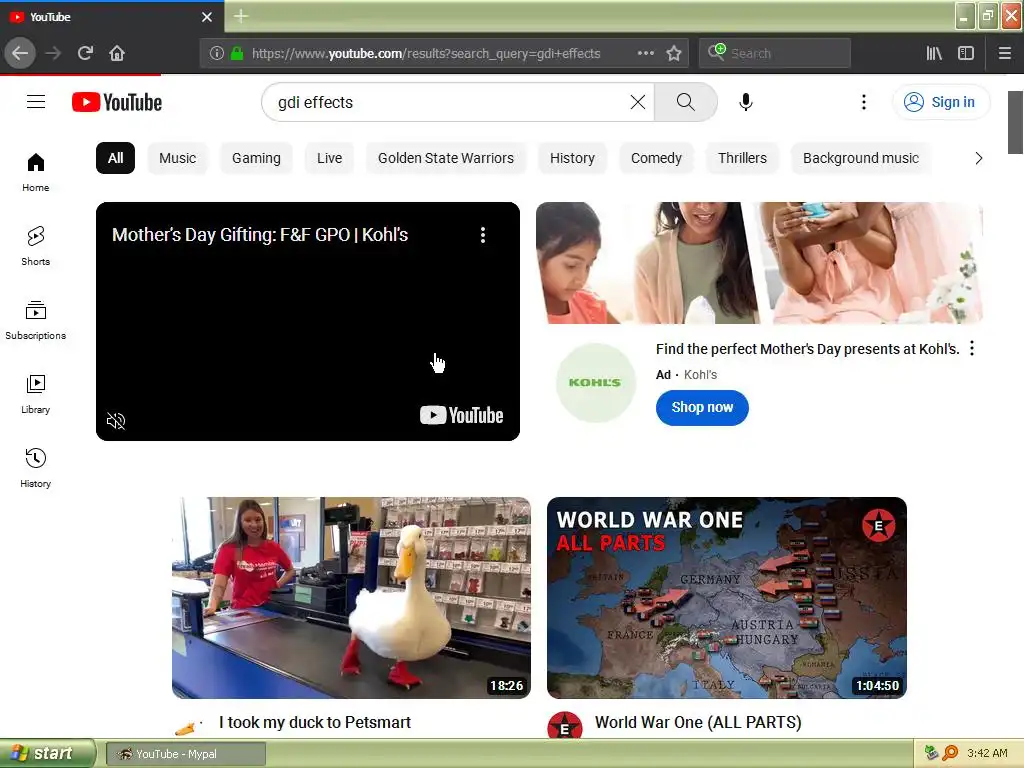Select the History filter chip
Image resolution: width=1024 pixels, height=768 pixels.
click(x=572, y=158)
